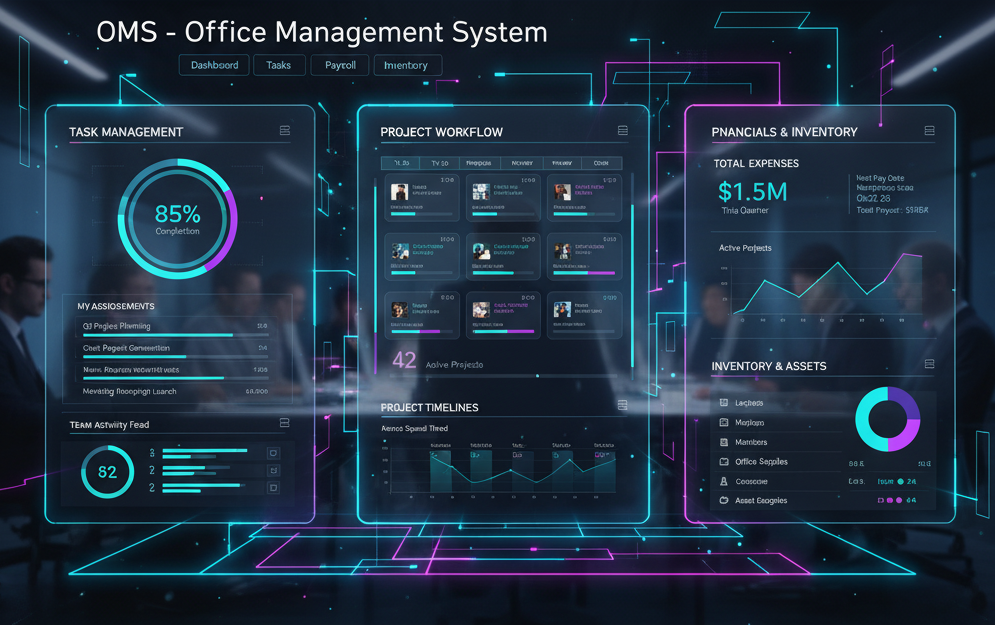Image resolution: width=995 pixels, height=625 pixels.
Task: Open the Financials & Inventory panel menu icon
Action: point(929,131)
